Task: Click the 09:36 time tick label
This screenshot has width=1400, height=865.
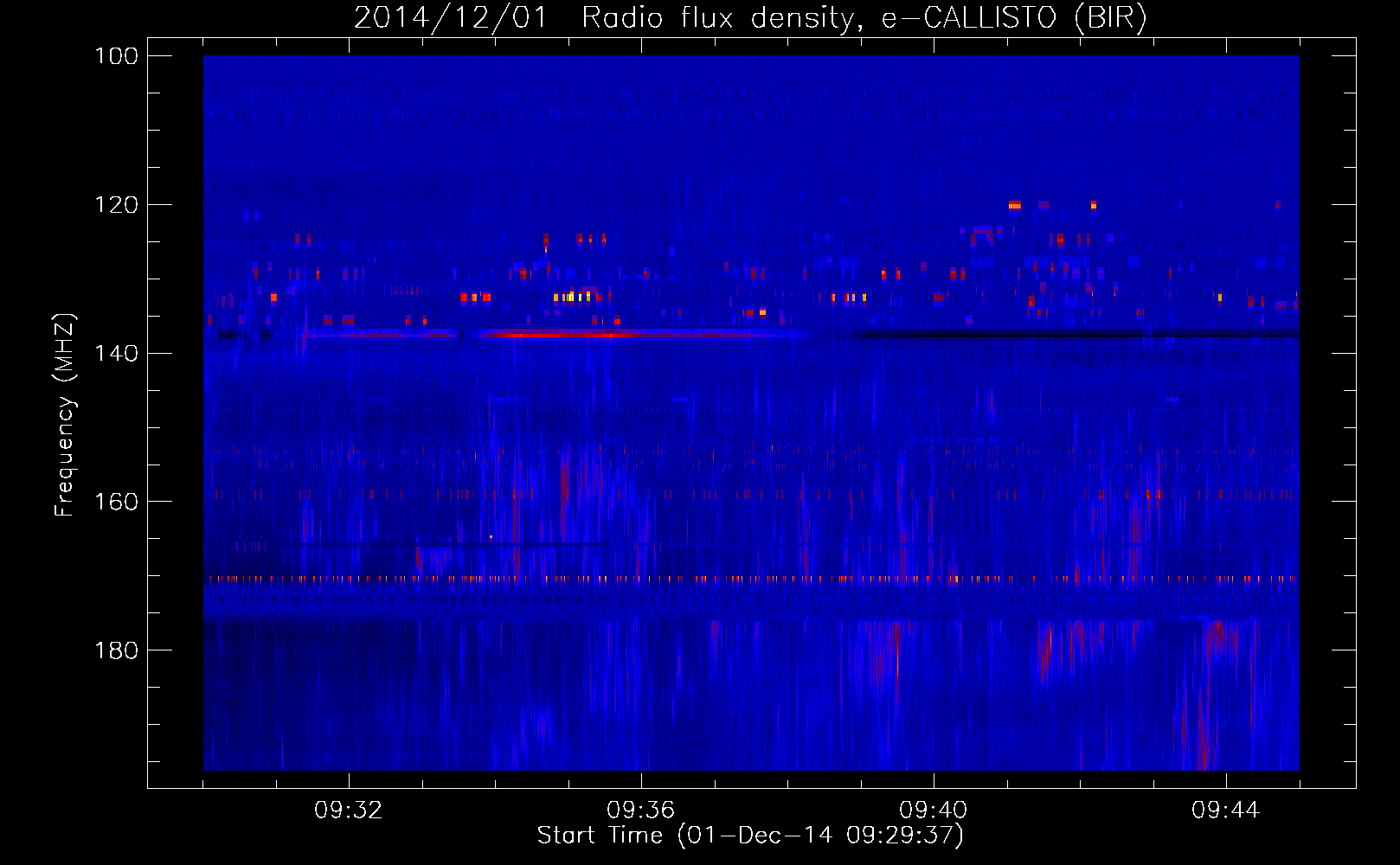Action: 641,811
